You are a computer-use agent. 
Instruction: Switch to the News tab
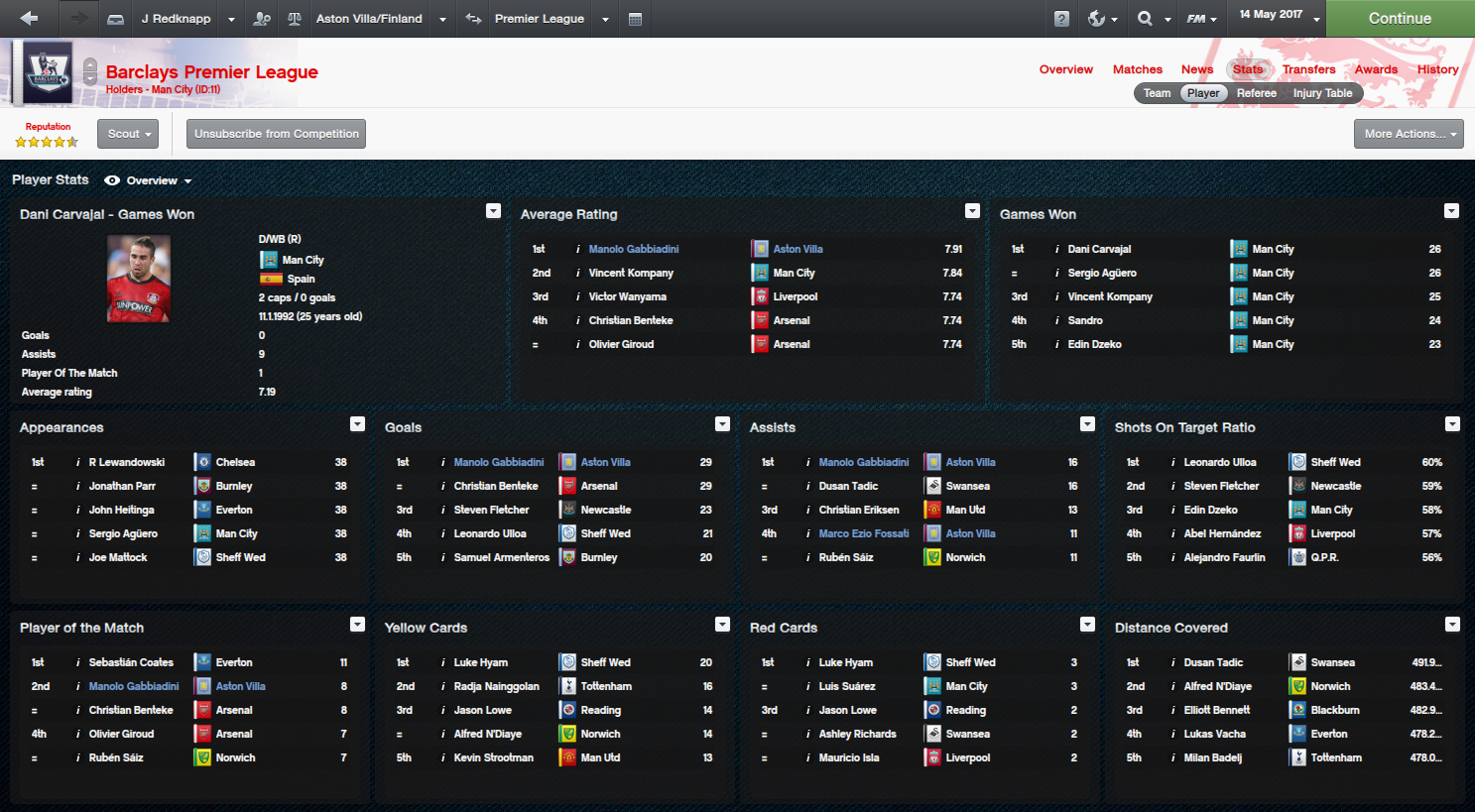pos(1197,69)
